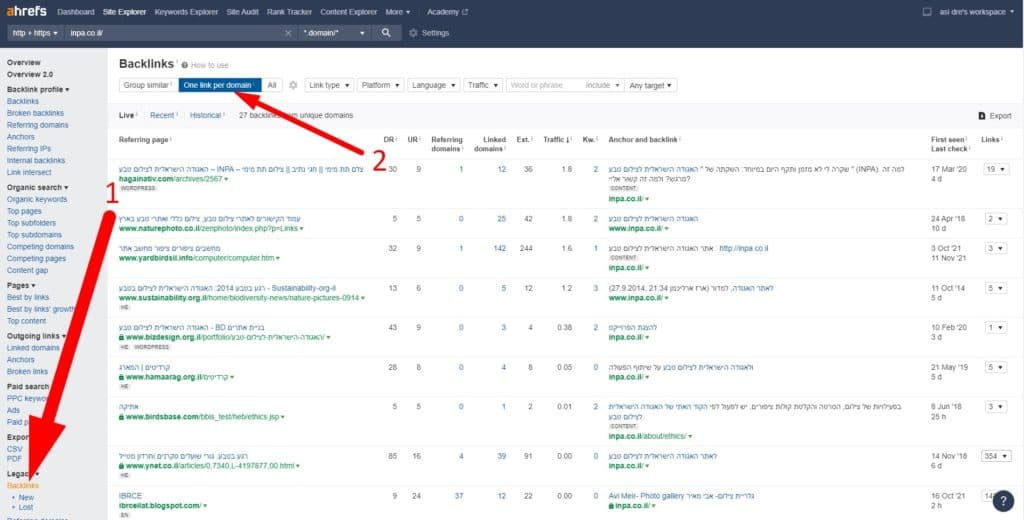Open the Language filter dropdown
The height and width of the screenshot is (520, 1024).
coord(434,85)
